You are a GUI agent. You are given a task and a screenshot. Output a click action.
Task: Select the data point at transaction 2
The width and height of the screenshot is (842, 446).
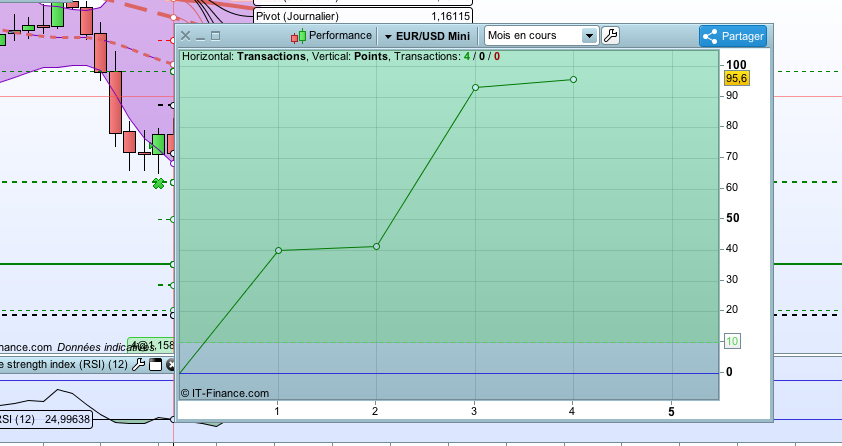[x=376, y=246]
